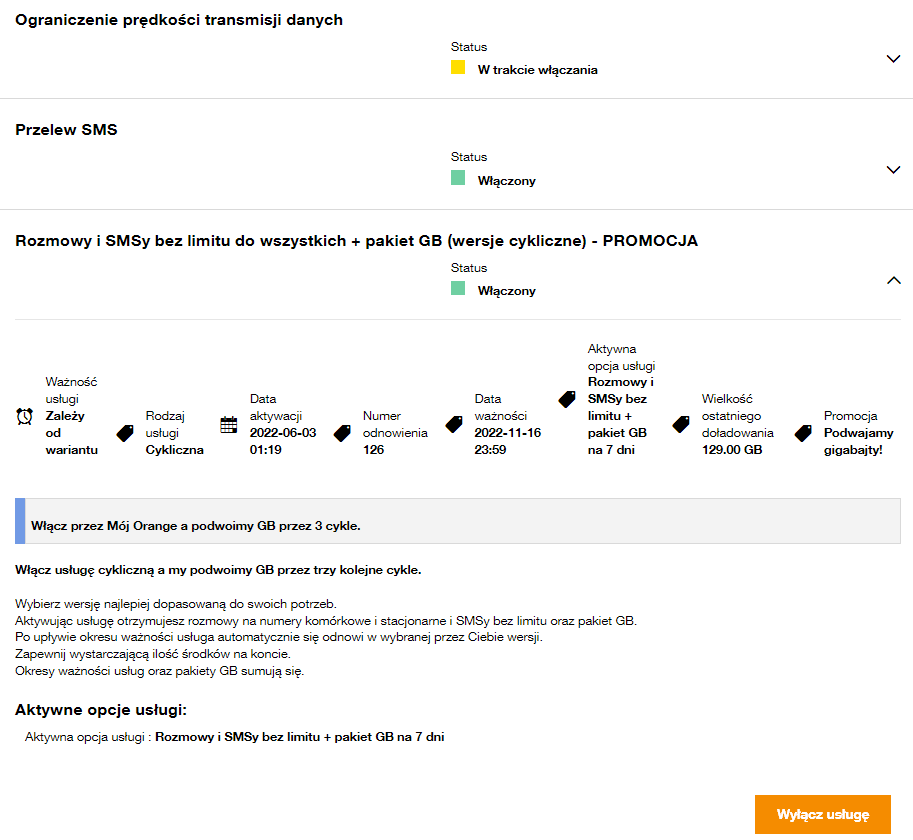Collapse the Rozmowy i SMSy bez limitu section
This screenshot has width=913, height=840.
[x=894, y=281]
